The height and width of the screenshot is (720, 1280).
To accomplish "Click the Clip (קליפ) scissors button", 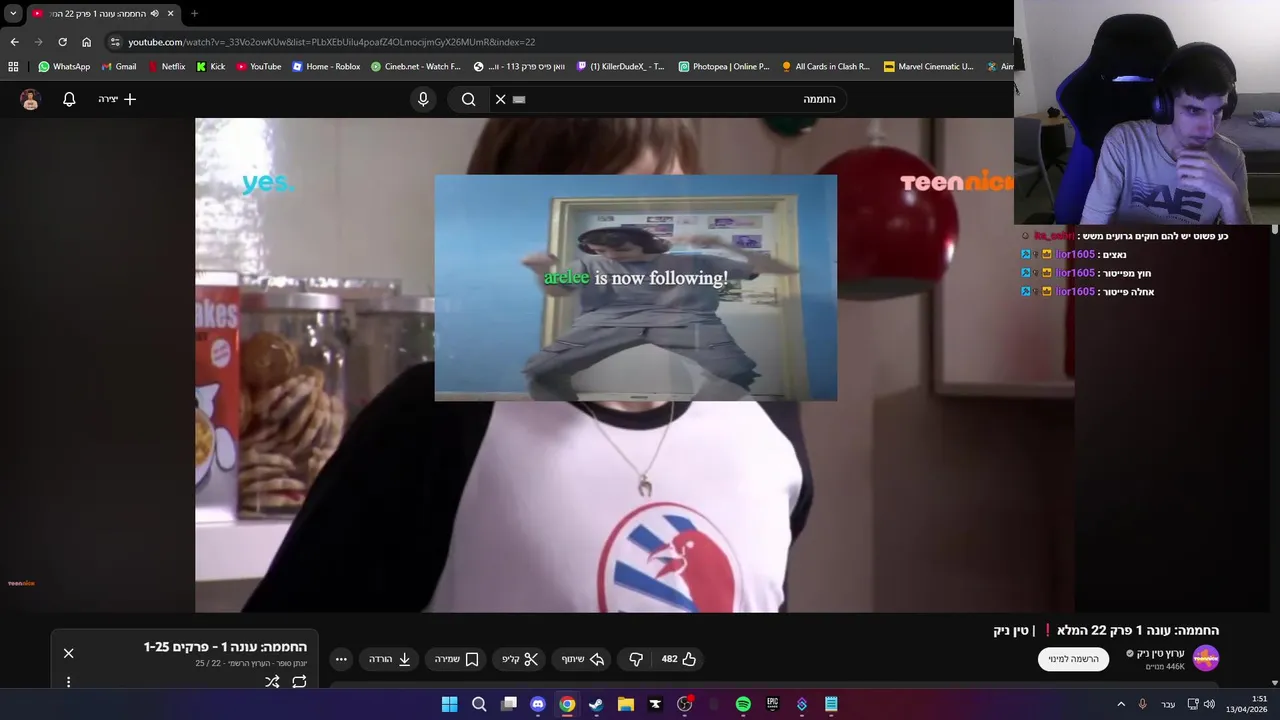I will pyautogui.click(x=520, y=659).
